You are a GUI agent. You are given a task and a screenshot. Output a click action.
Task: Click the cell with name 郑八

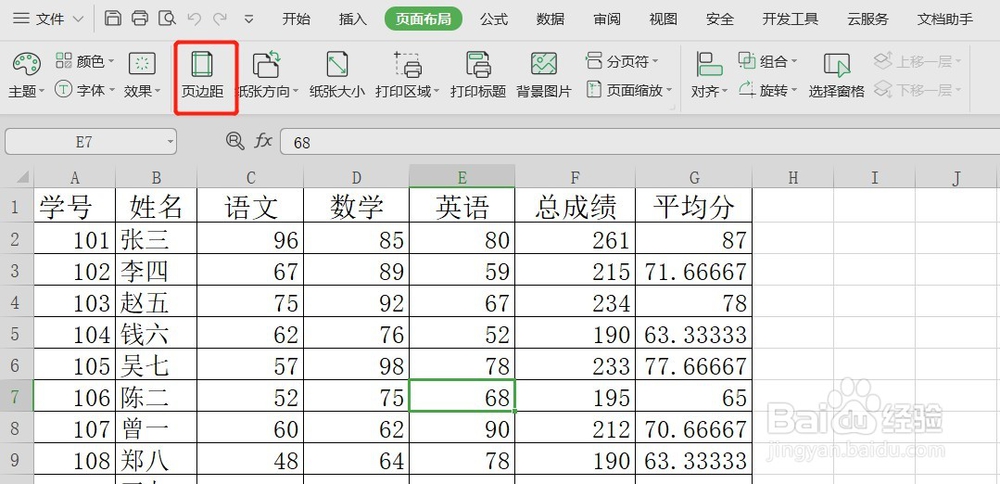156,459
